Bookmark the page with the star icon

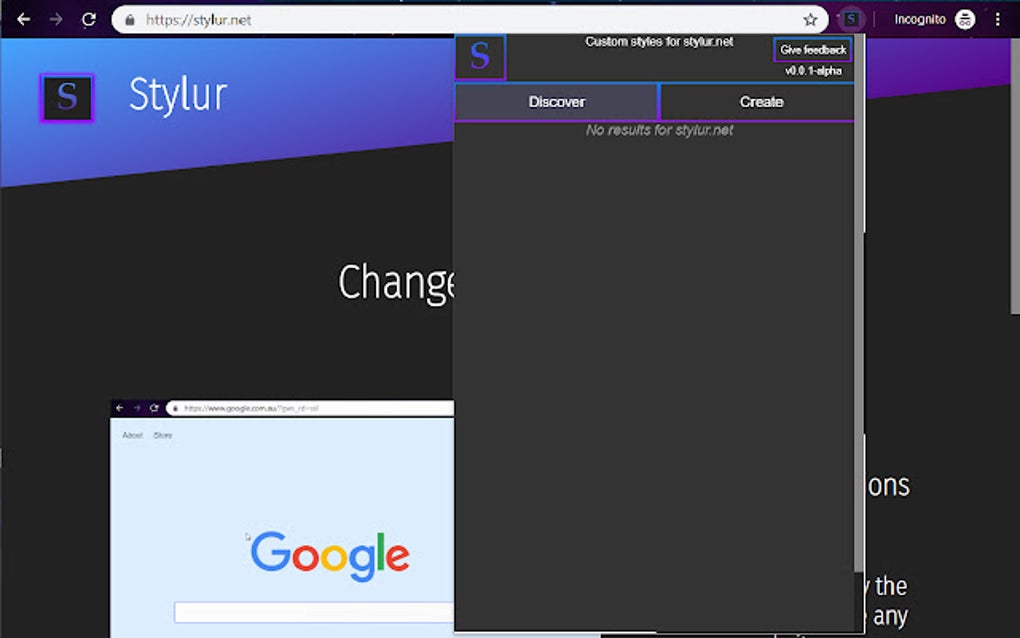[812, 18]
